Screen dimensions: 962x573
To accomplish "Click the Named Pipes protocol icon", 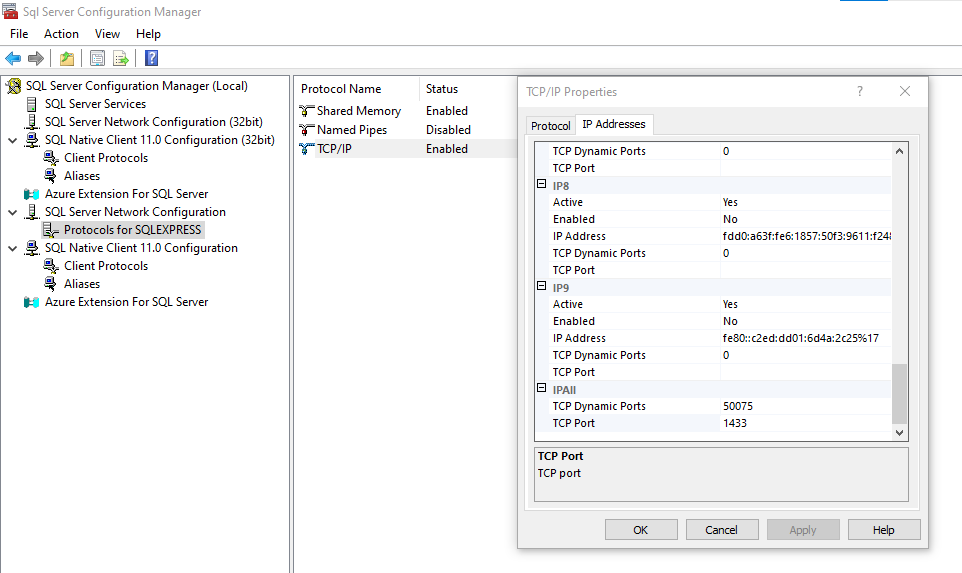I will point(307,130).
